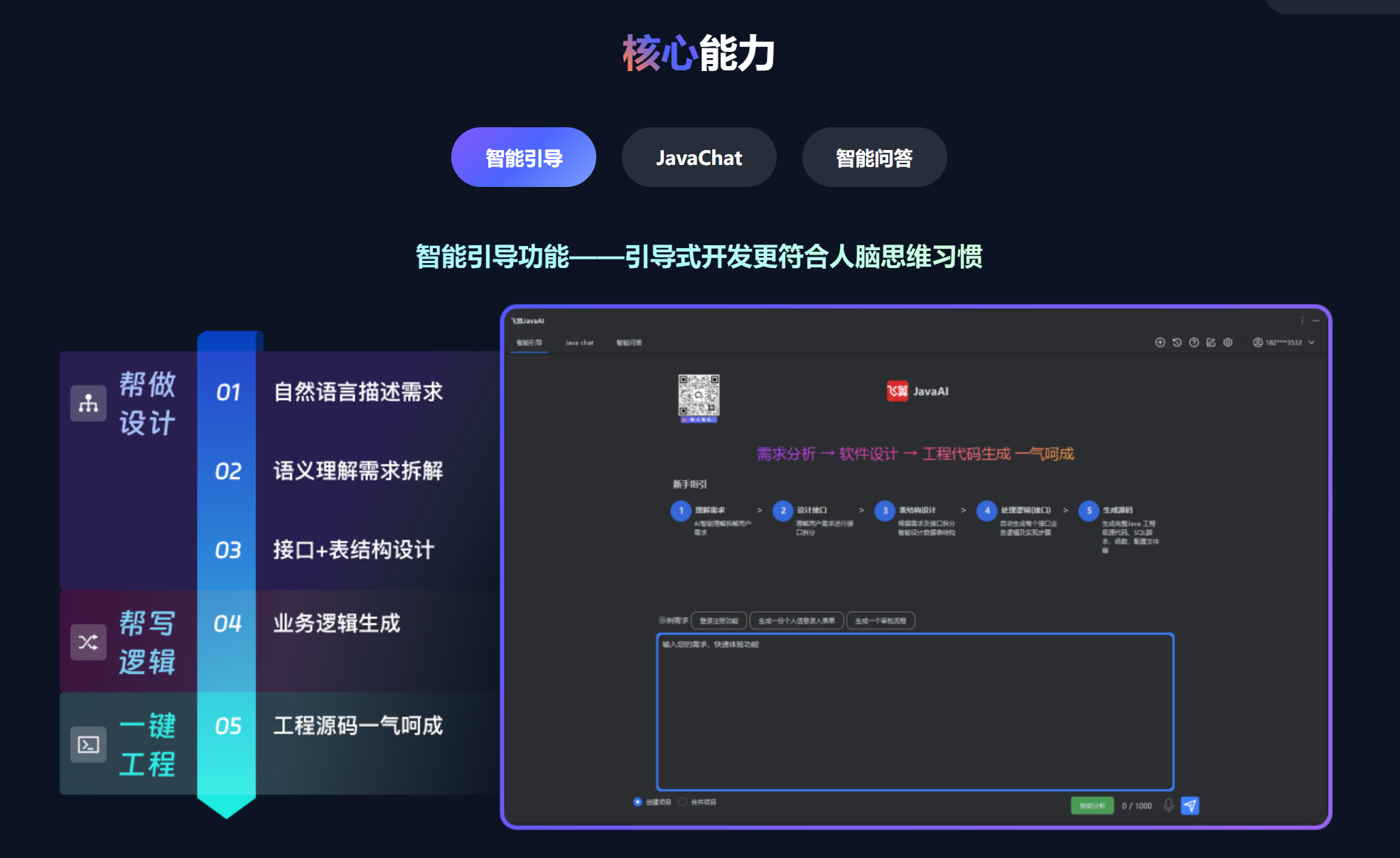The image size is (1400, 858).
Task: Click the terminal icon beside 一键工程
Action: point(88,744)
